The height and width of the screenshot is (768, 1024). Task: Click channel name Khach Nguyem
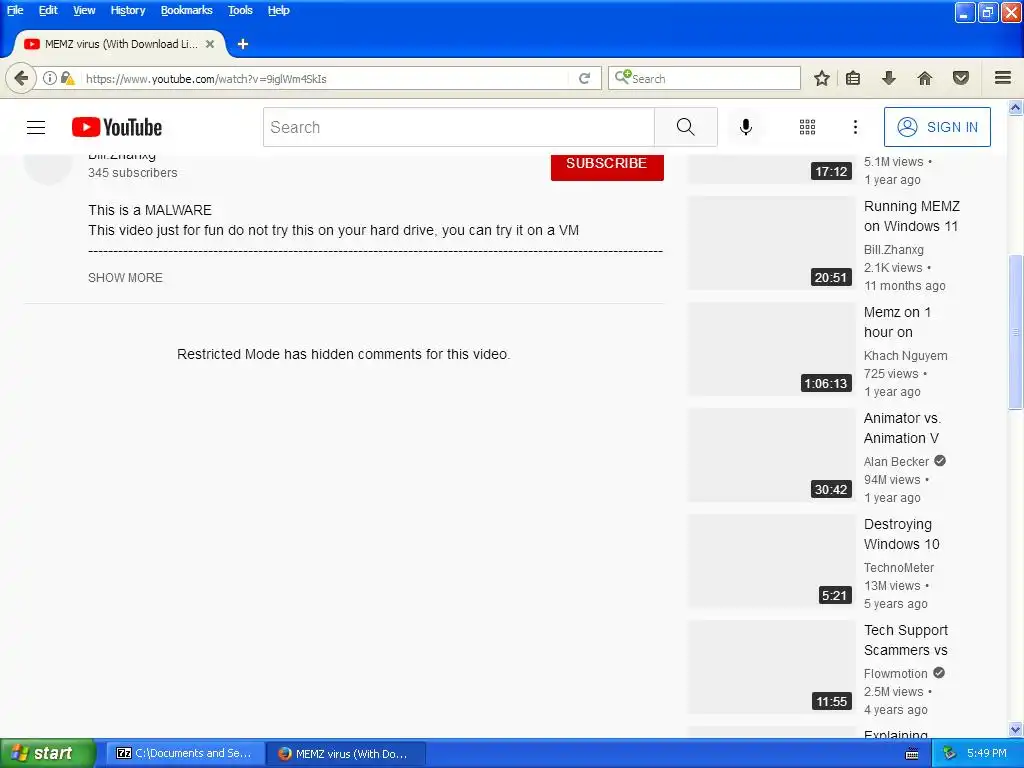(x=905, y=356)
